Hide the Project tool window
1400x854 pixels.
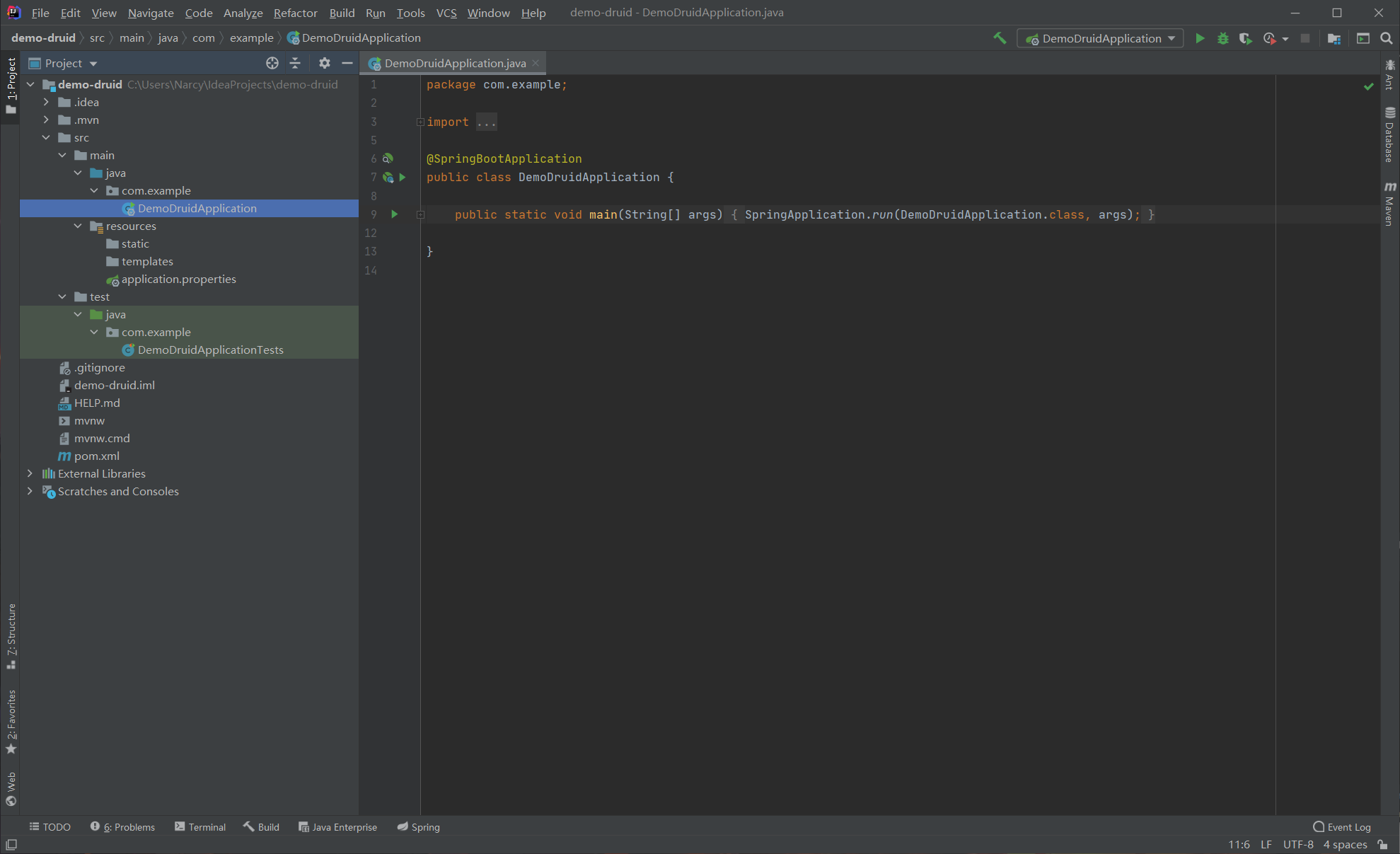coord(347,63)
